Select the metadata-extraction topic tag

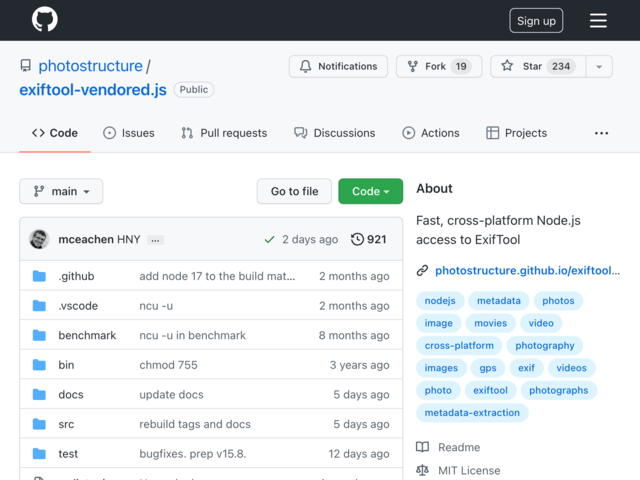point(472,413)
